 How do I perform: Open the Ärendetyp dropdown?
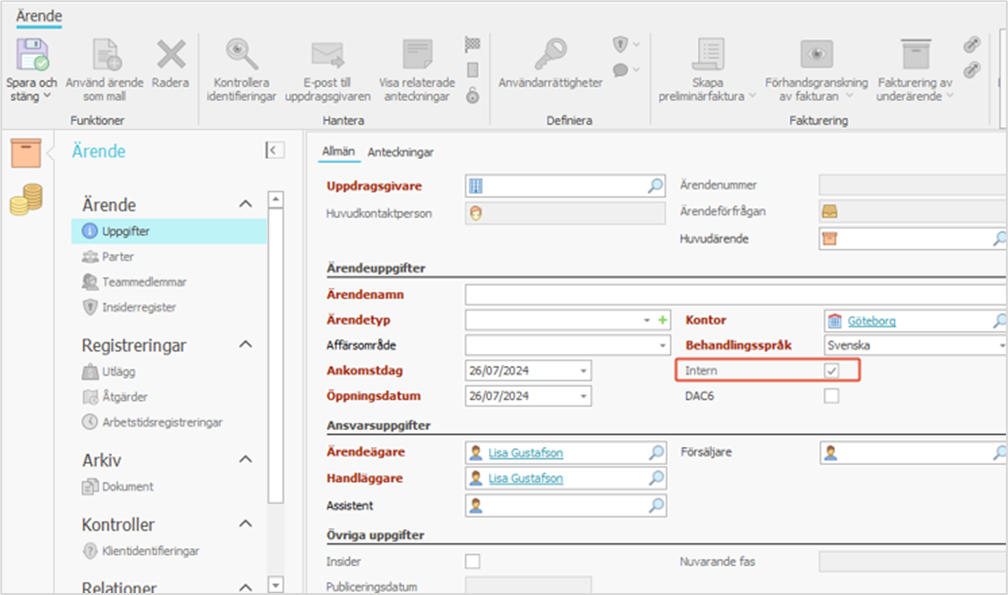coord(647,320)
